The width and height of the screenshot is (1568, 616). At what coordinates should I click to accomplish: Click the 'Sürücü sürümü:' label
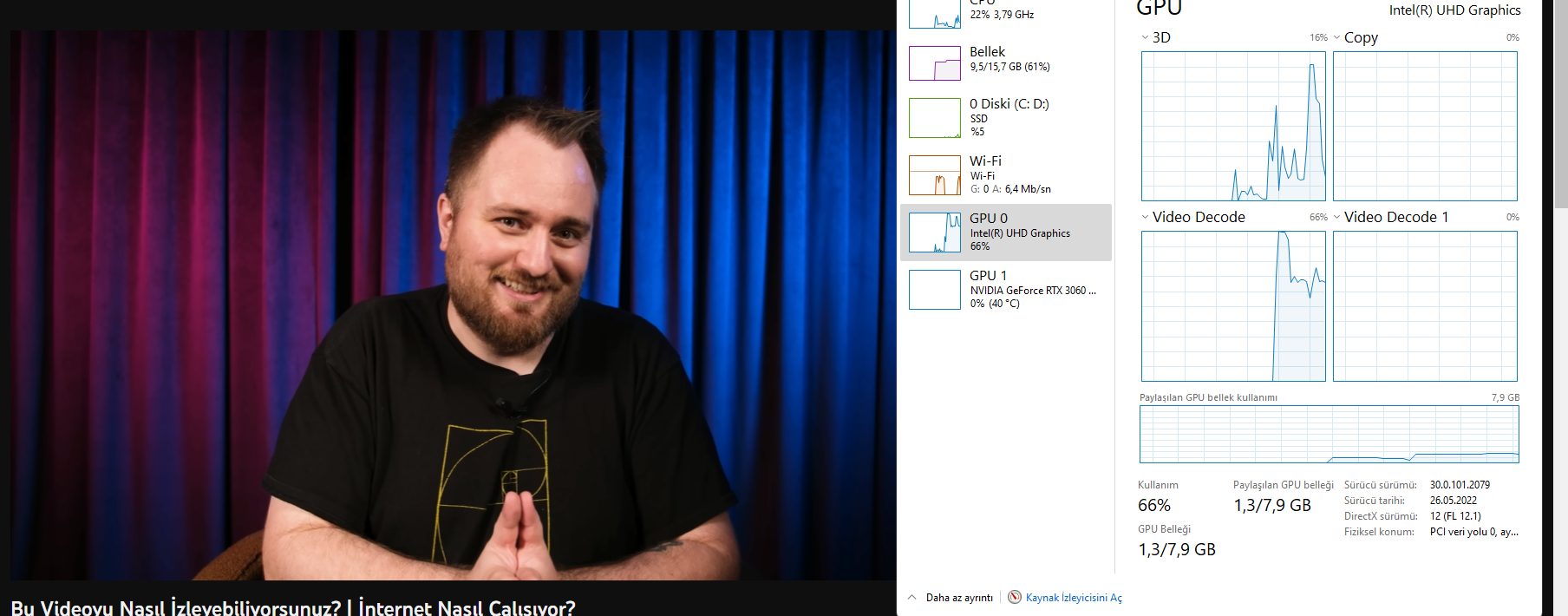click(1381, 485)
